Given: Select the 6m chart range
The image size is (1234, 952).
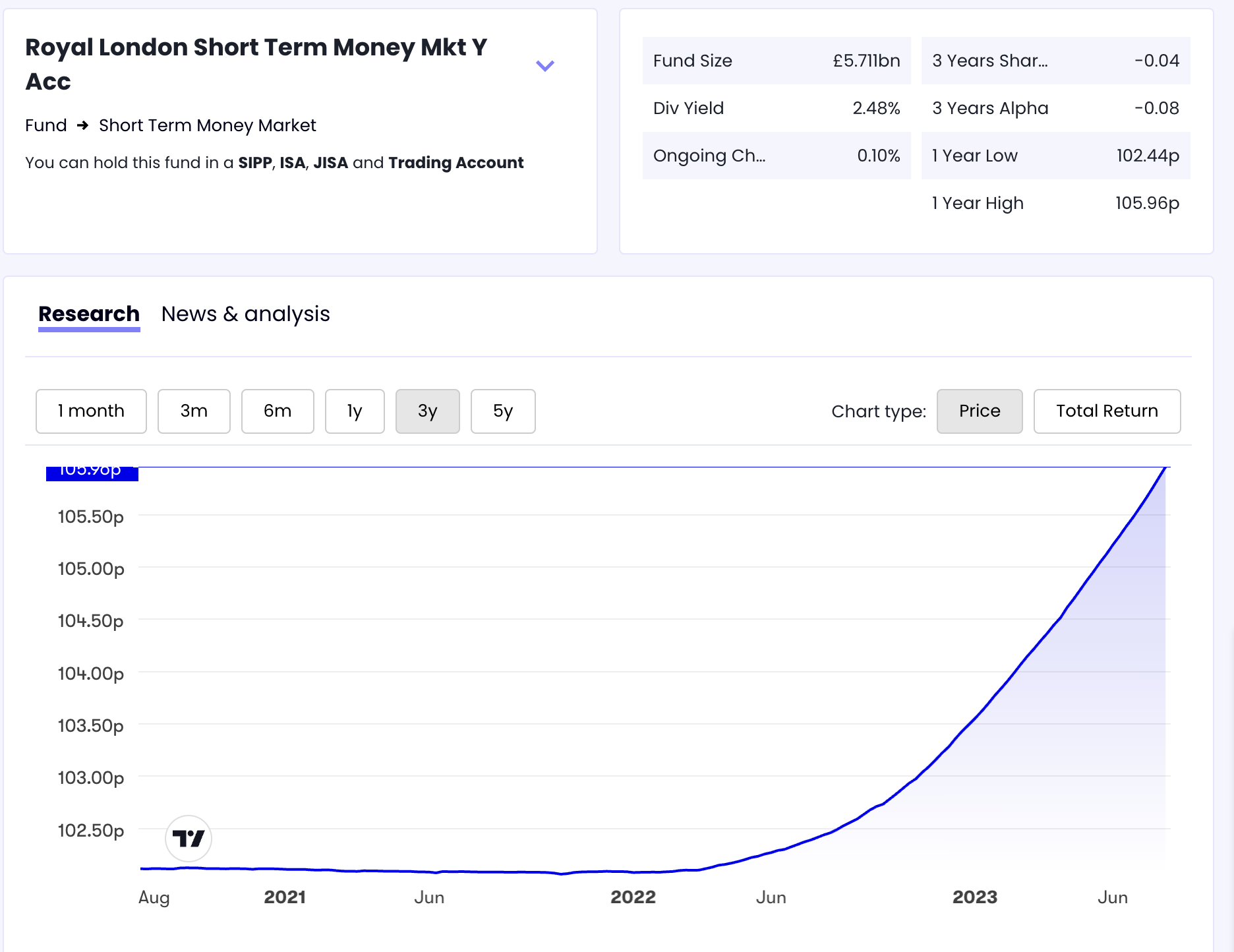Looking at the screenshot, I should tap(278, 411).
